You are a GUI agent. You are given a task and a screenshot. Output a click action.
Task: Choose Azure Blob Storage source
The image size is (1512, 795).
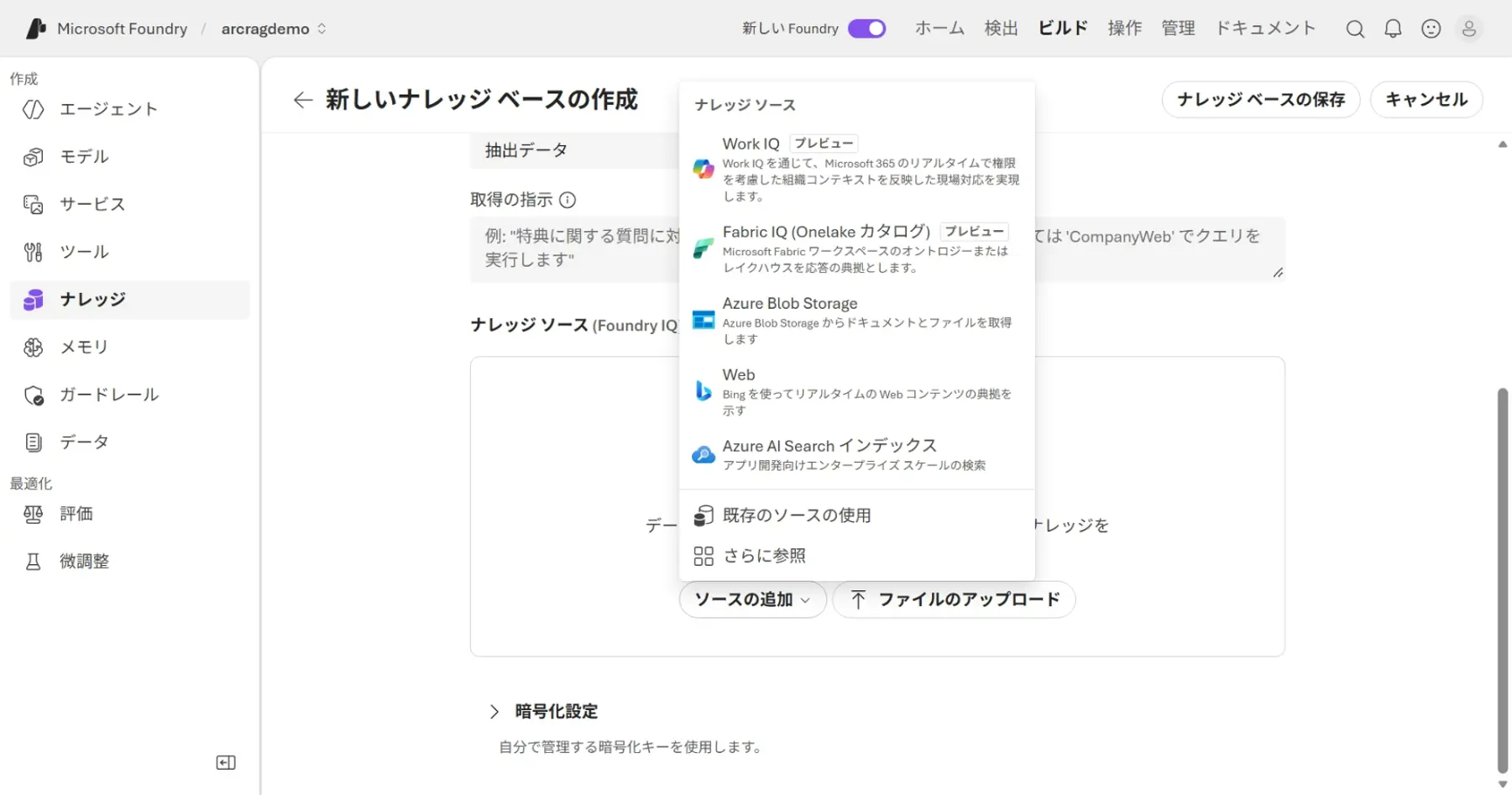pos(856,320)
